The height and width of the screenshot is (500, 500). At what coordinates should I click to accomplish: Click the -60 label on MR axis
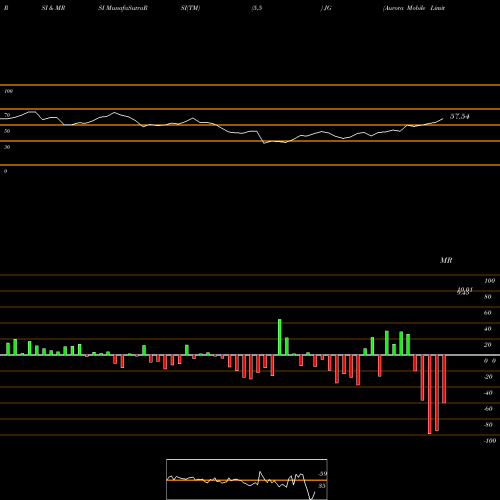tap(488, 409)
